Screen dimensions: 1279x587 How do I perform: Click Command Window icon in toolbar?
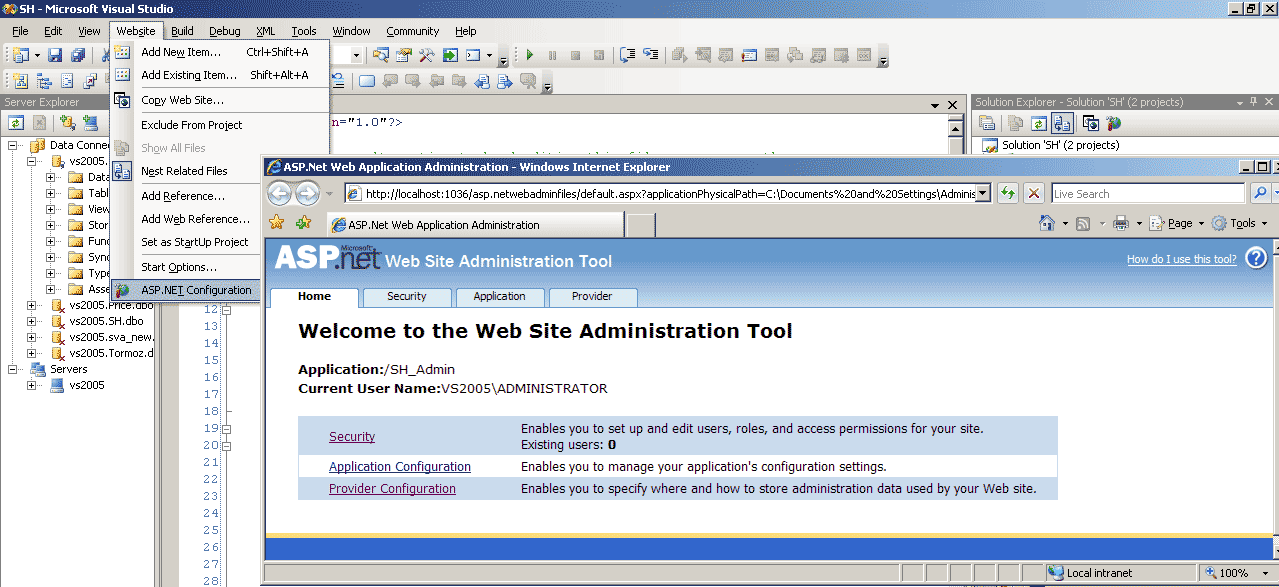coord(473,55)
